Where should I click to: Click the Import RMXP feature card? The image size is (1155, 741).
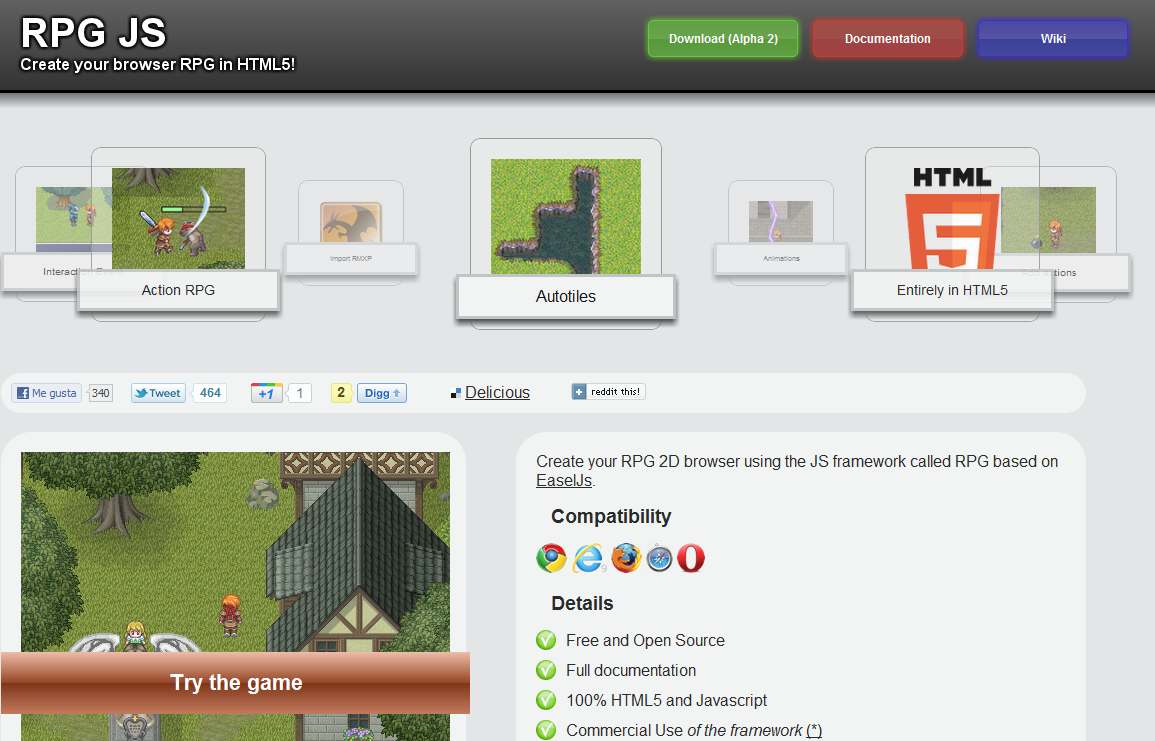[351, 230]
